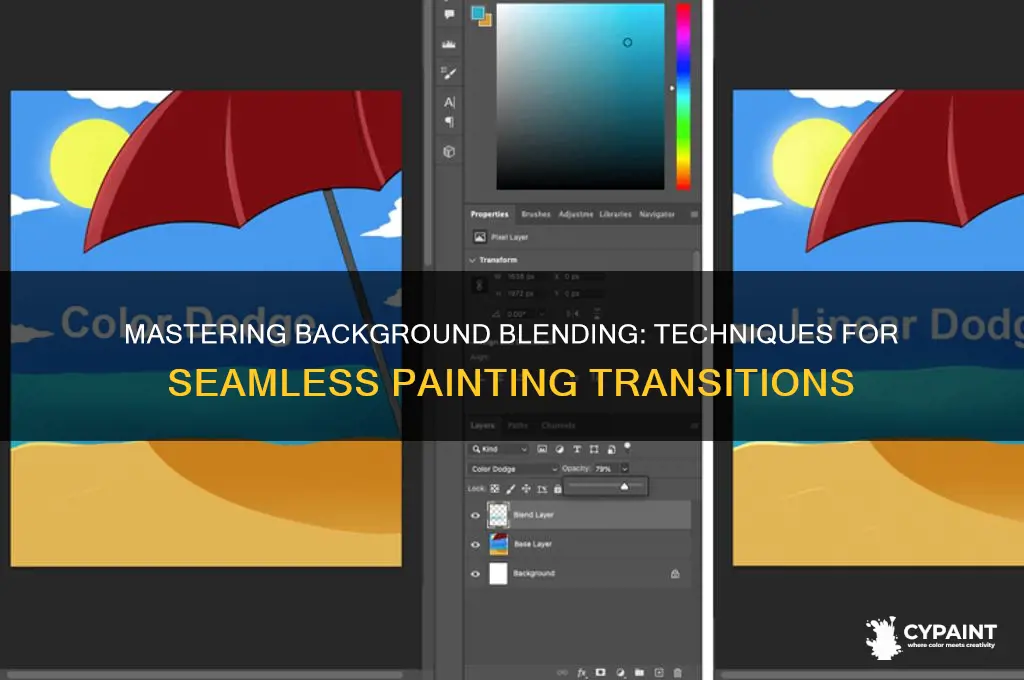1024x680 pixels.
Task: Hide the Blend Layer
Action: pyautogui.click(x=475, y=515)
